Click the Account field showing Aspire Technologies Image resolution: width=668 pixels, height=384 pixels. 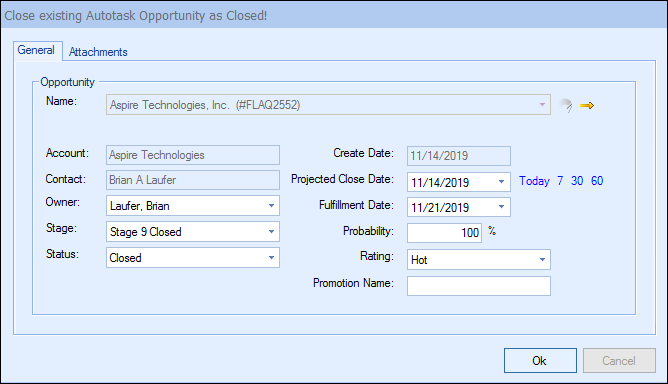pos(193,155)
